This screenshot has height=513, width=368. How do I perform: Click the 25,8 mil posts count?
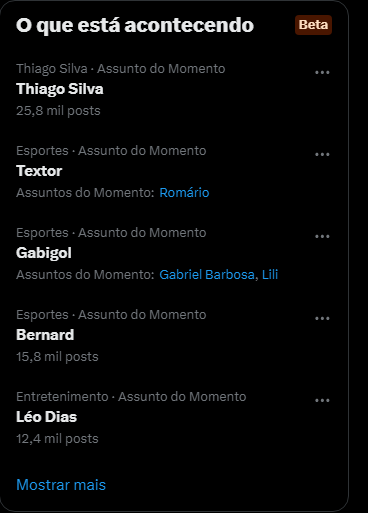click(58, 111)
